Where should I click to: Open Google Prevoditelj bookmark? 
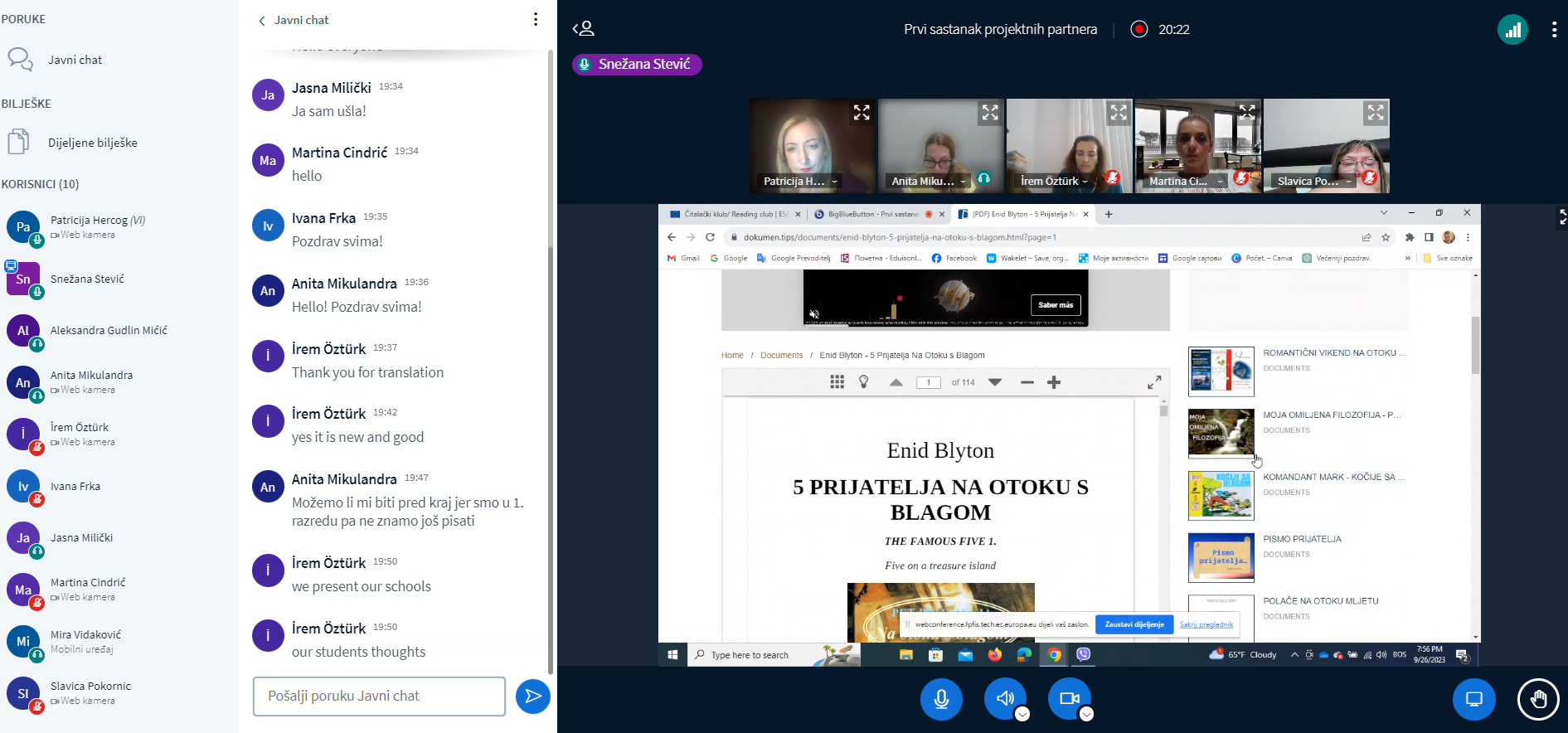pos(794,258)
